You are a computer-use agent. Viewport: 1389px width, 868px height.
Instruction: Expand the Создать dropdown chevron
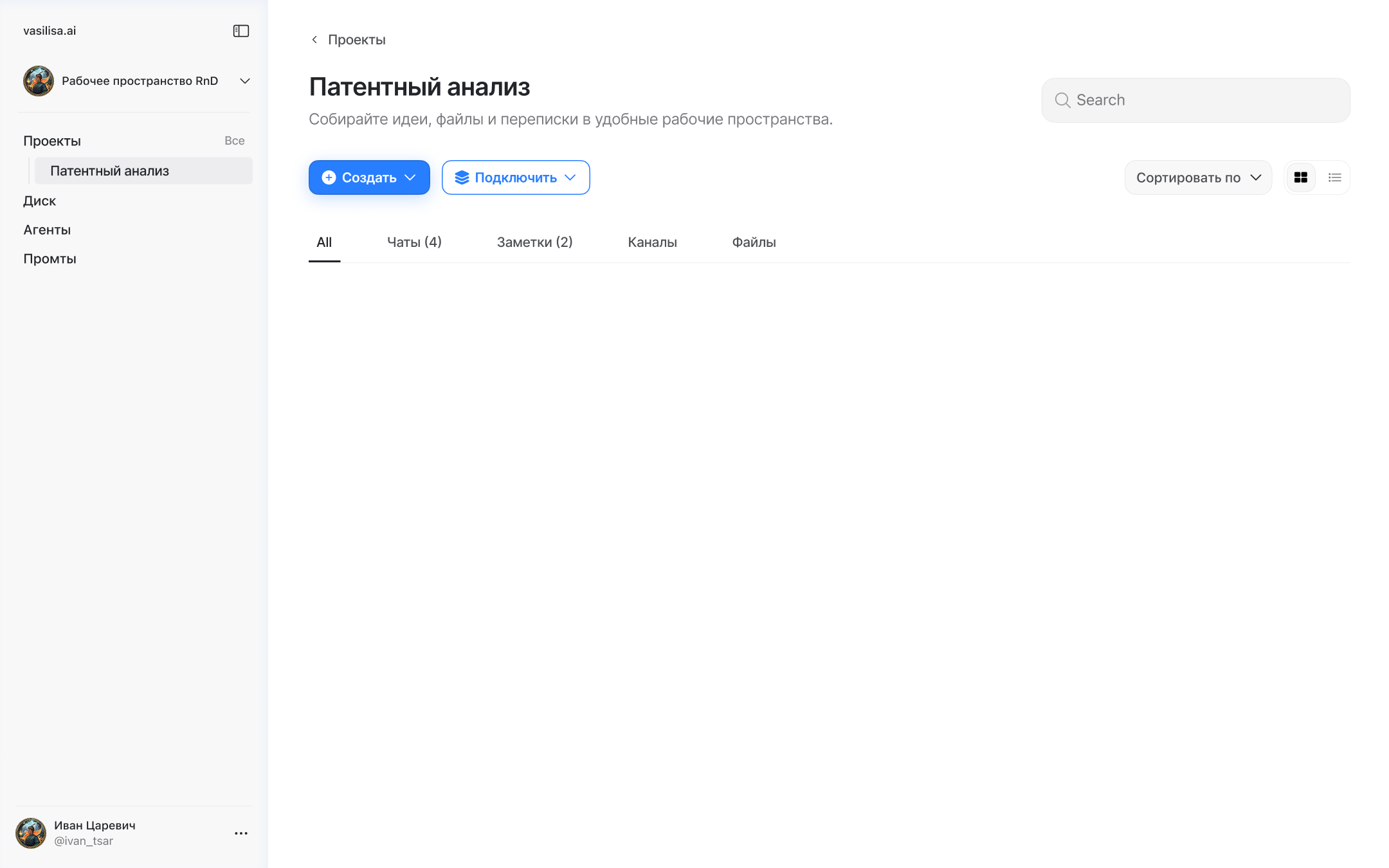tap(410, 177)
